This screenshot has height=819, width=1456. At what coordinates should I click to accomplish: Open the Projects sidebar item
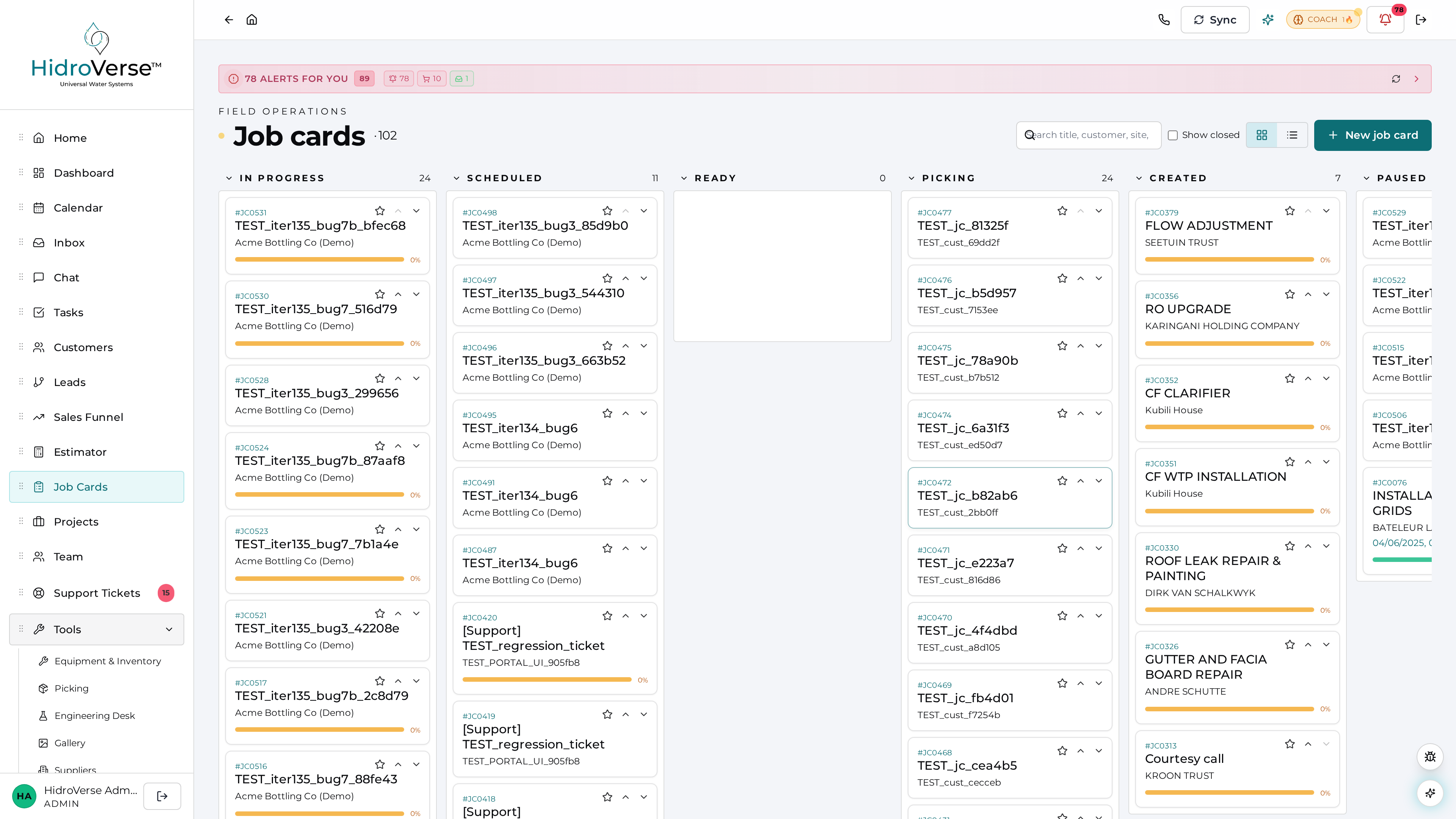click(x=97, y=522)
